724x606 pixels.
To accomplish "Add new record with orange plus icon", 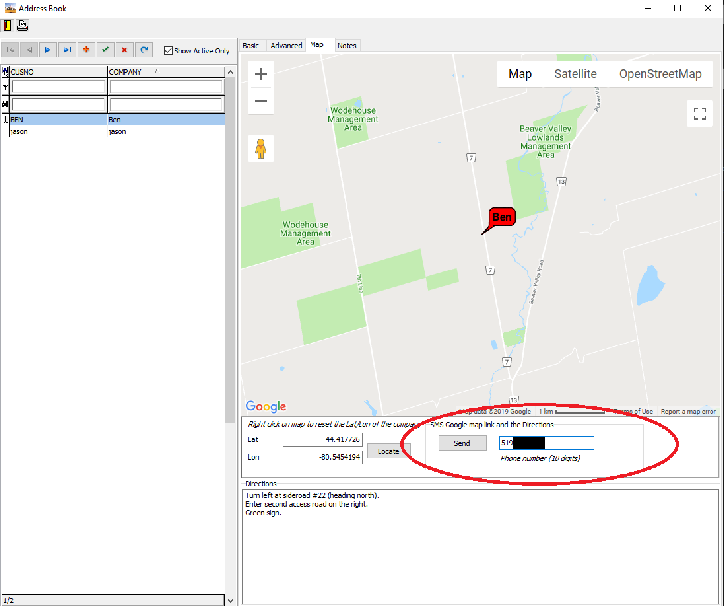I will [x=86, y=50].
